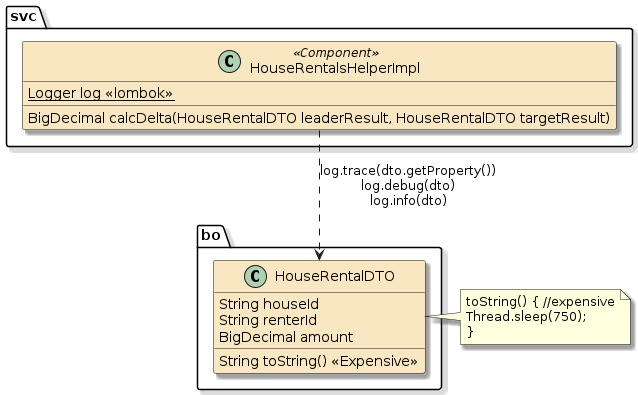Click the log.trace(dto.getProperty()) label
638x395 pixels.
coord(408,170)
